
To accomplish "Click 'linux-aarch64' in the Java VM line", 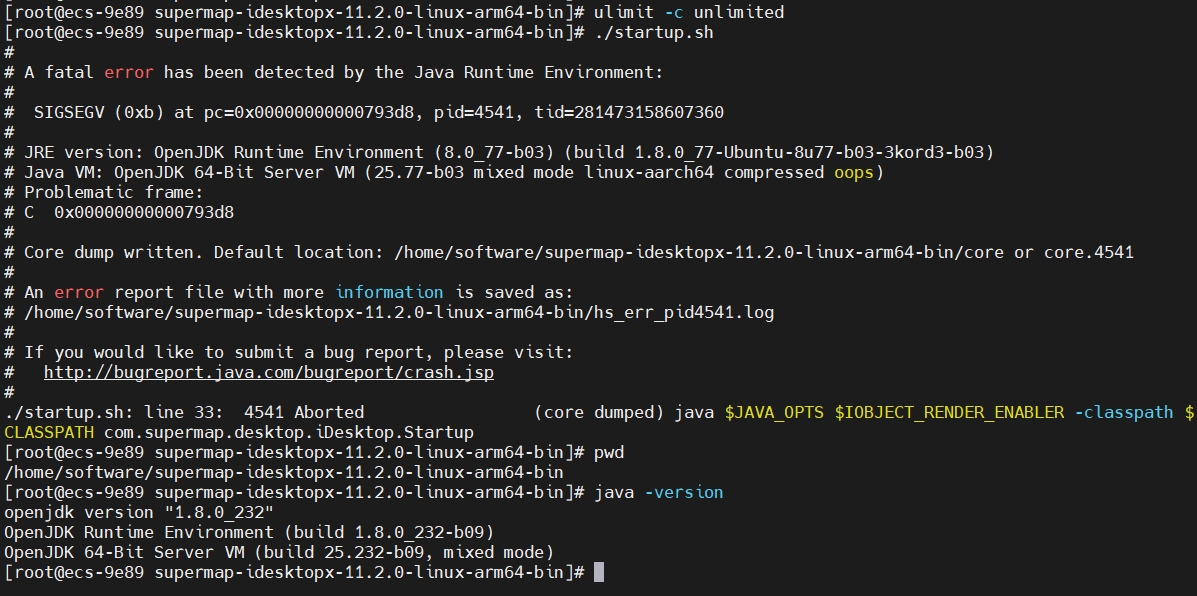I will pyautogui.click(x=649, y=172).
